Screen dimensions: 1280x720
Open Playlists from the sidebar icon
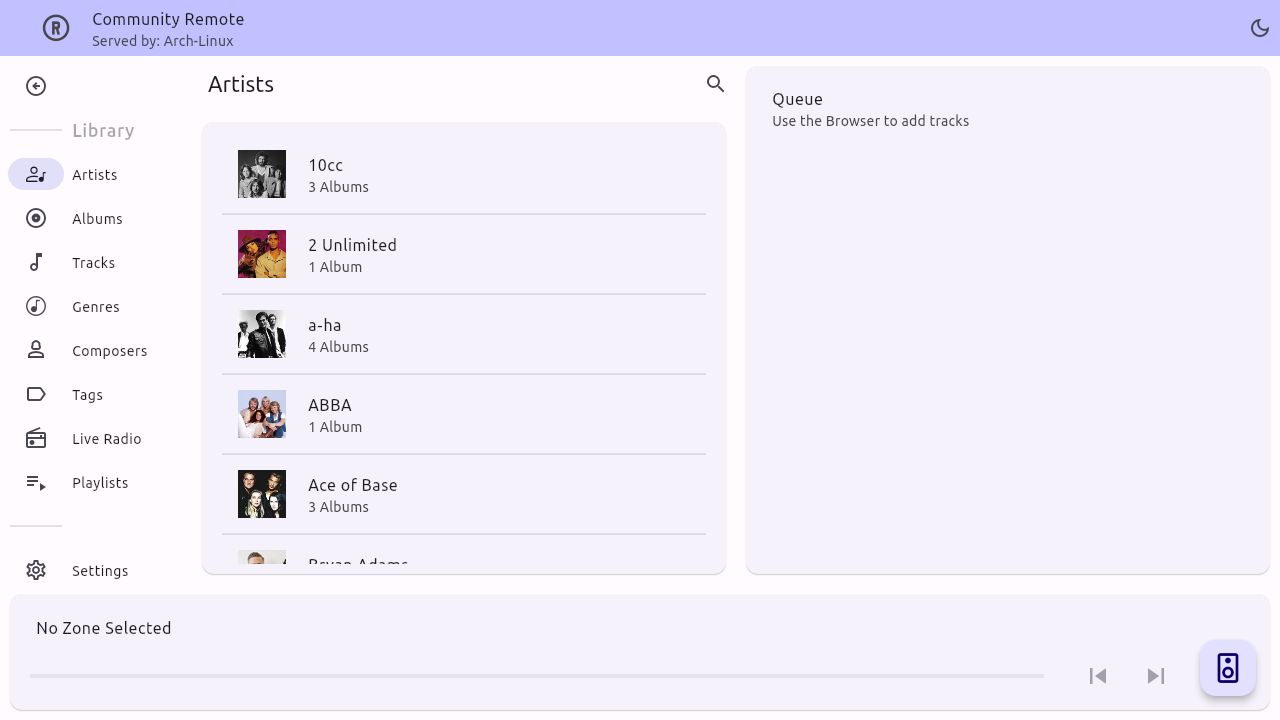pyautogui.click(x=36, y=482)
